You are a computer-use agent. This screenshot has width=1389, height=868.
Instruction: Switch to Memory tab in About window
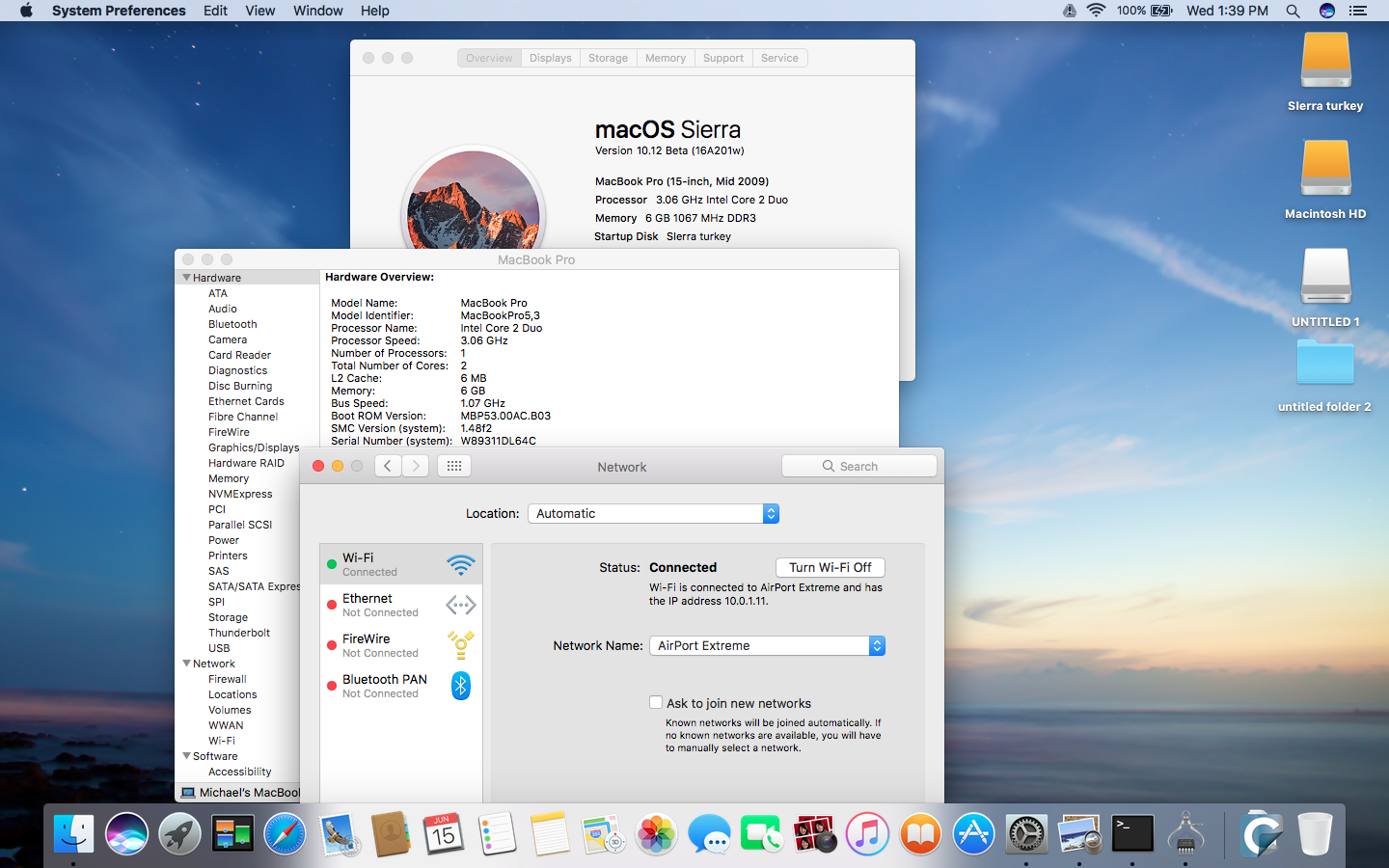[x=666, y=58]
